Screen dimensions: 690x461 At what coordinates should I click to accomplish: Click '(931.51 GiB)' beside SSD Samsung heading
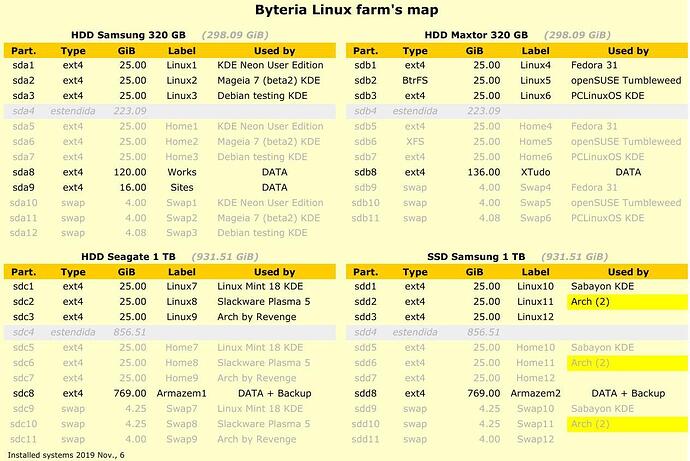click(574, 256)
